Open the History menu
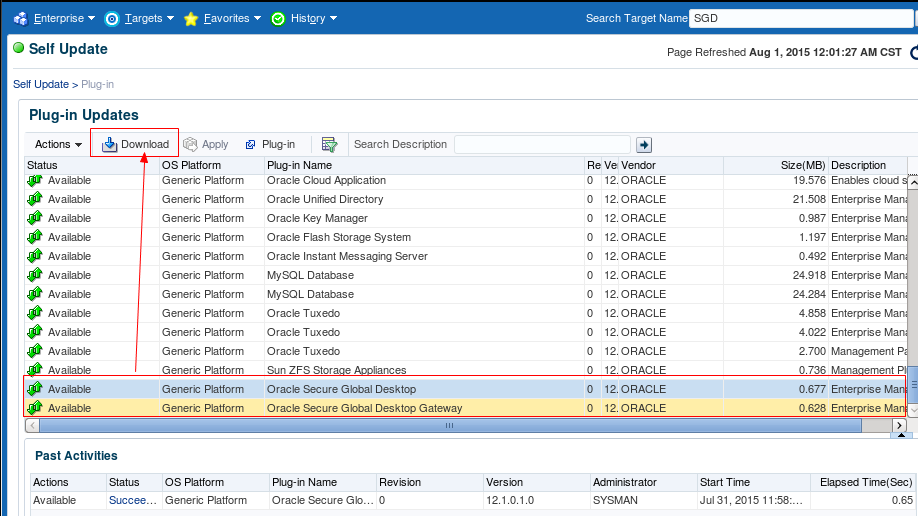Viewport: 918px width, 516px height. click(x=314, y=18)
